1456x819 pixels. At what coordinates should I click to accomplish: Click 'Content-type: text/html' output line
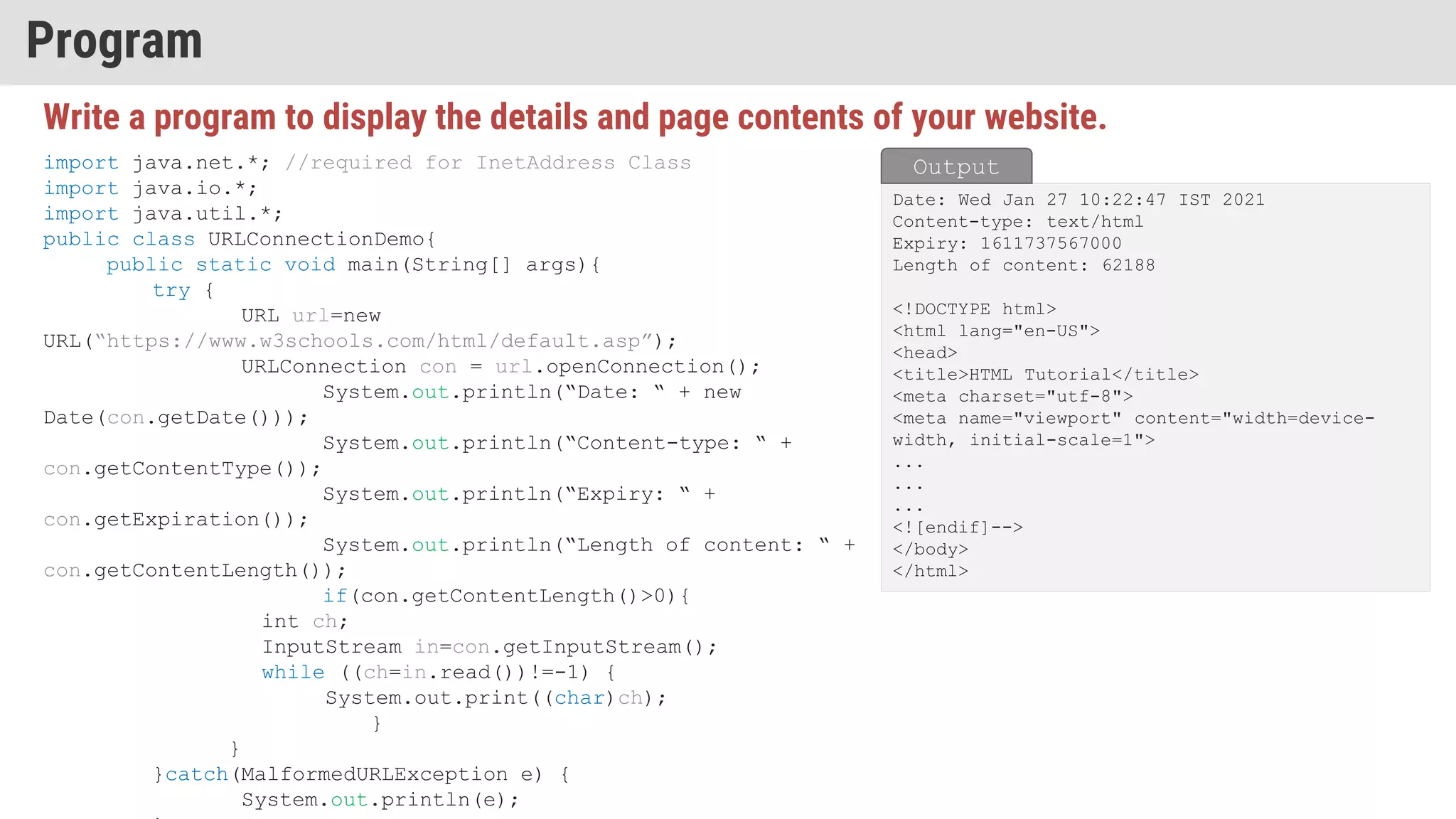tap(1017, 222)
